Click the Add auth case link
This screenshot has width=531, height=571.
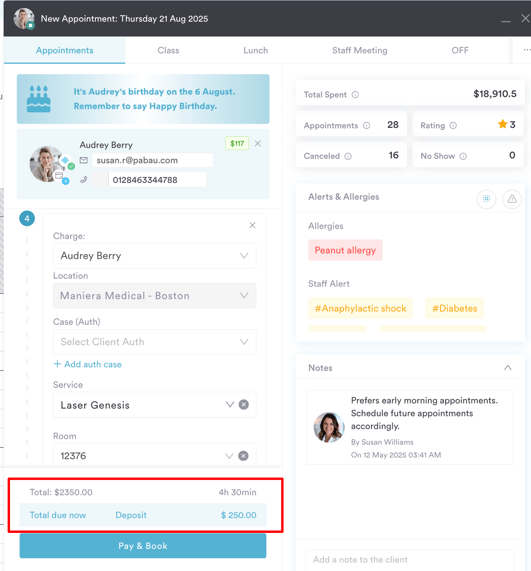point(88,365)
